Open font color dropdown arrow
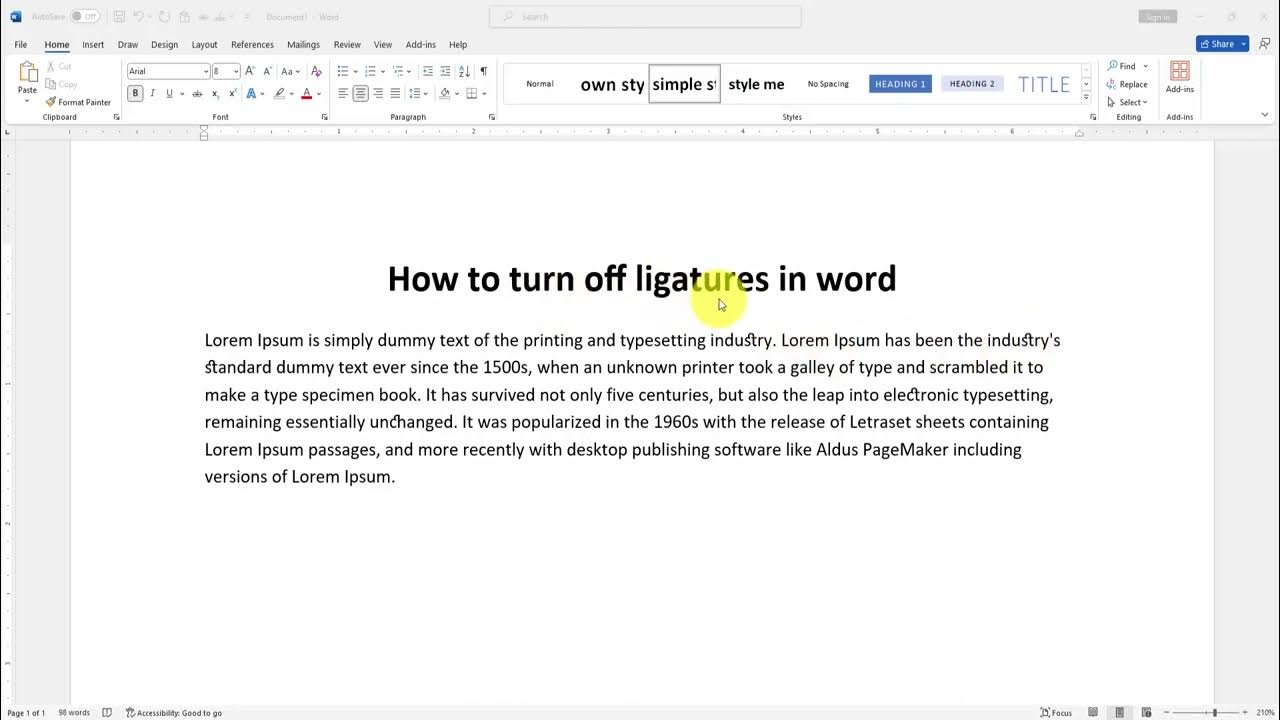1280x720 pixels. [x=319, y=94]
